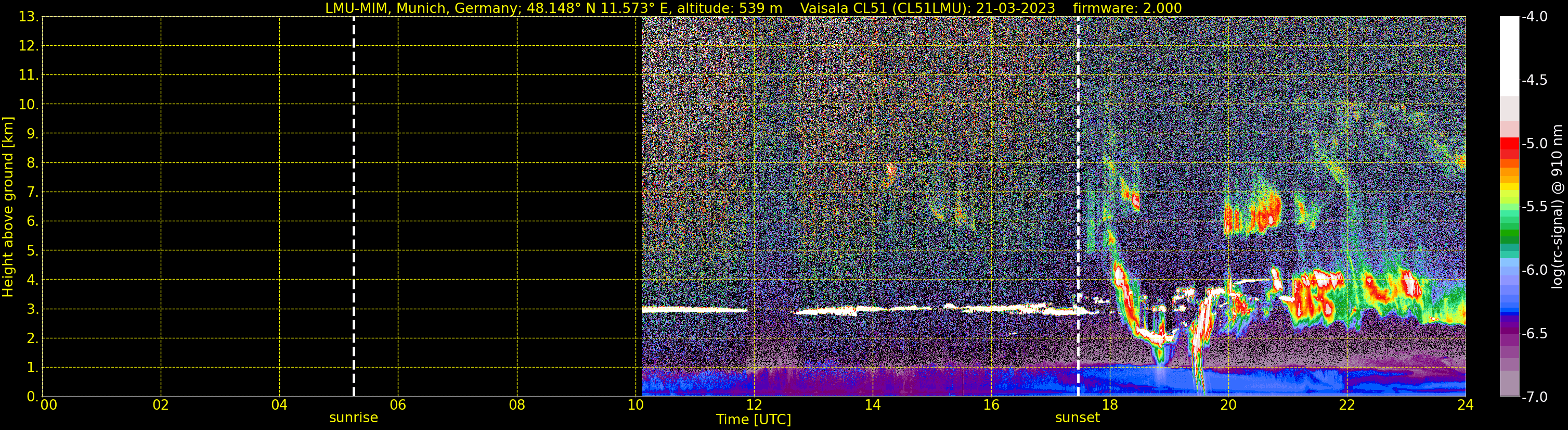This screenshot has height=430, width=1568.
Task: Click the '02' time tick label
Action: click(x=161, y=405)
